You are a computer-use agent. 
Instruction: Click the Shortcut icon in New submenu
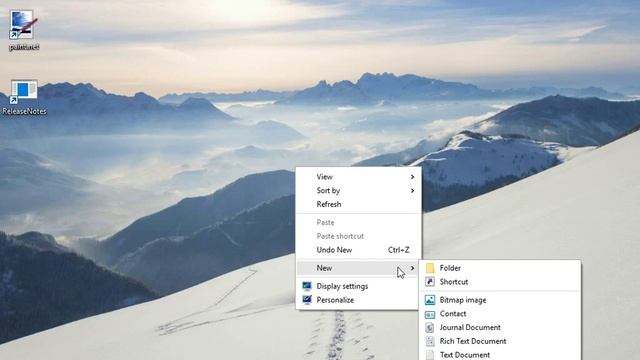(x=430, y=282)
